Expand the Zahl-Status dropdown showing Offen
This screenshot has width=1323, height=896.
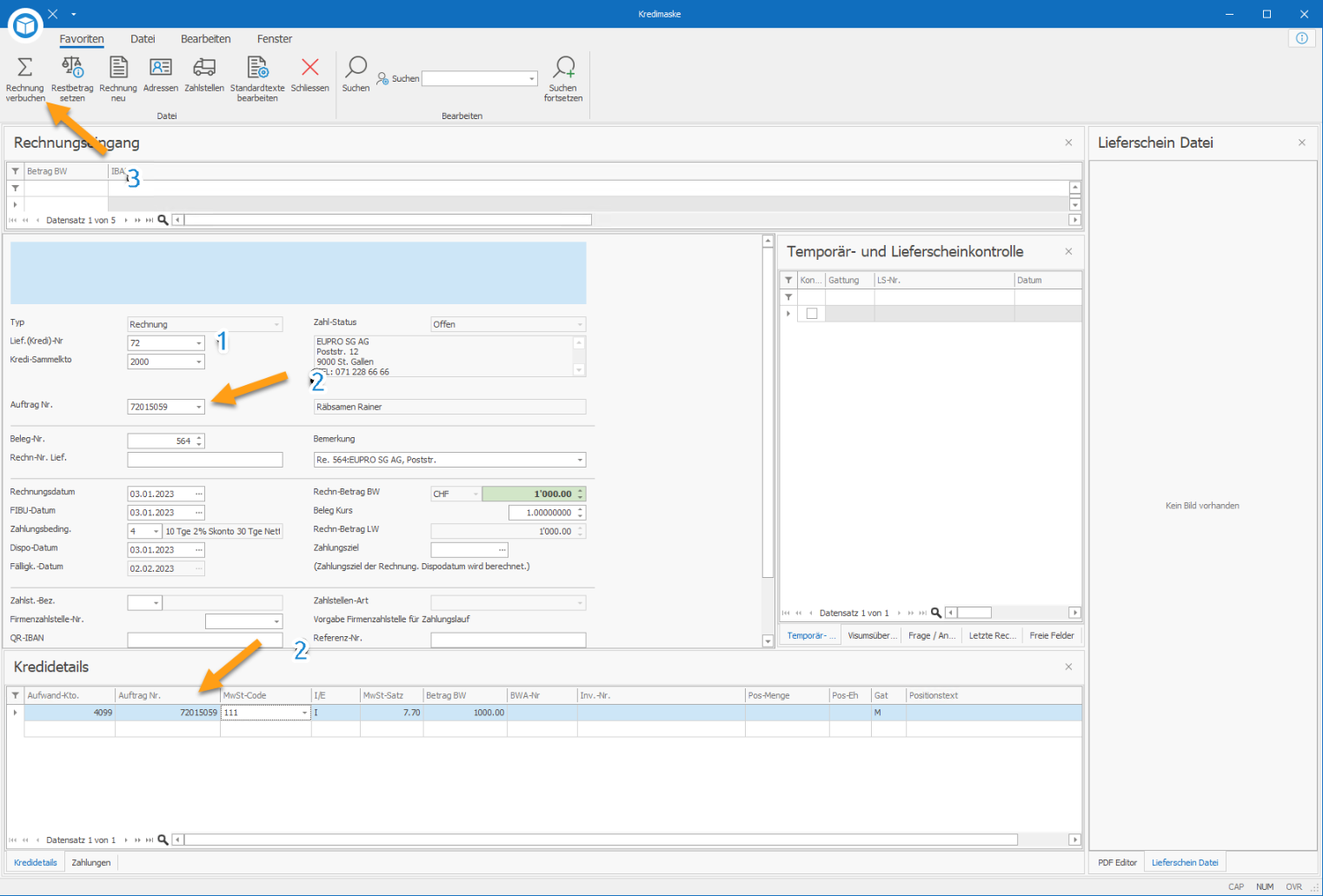click(x=580, y=324)
